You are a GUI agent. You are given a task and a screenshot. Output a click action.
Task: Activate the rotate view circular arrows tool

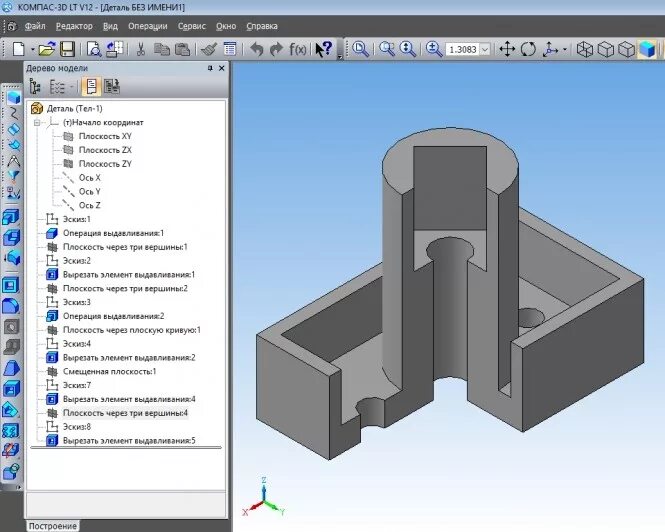pos(528,49)
